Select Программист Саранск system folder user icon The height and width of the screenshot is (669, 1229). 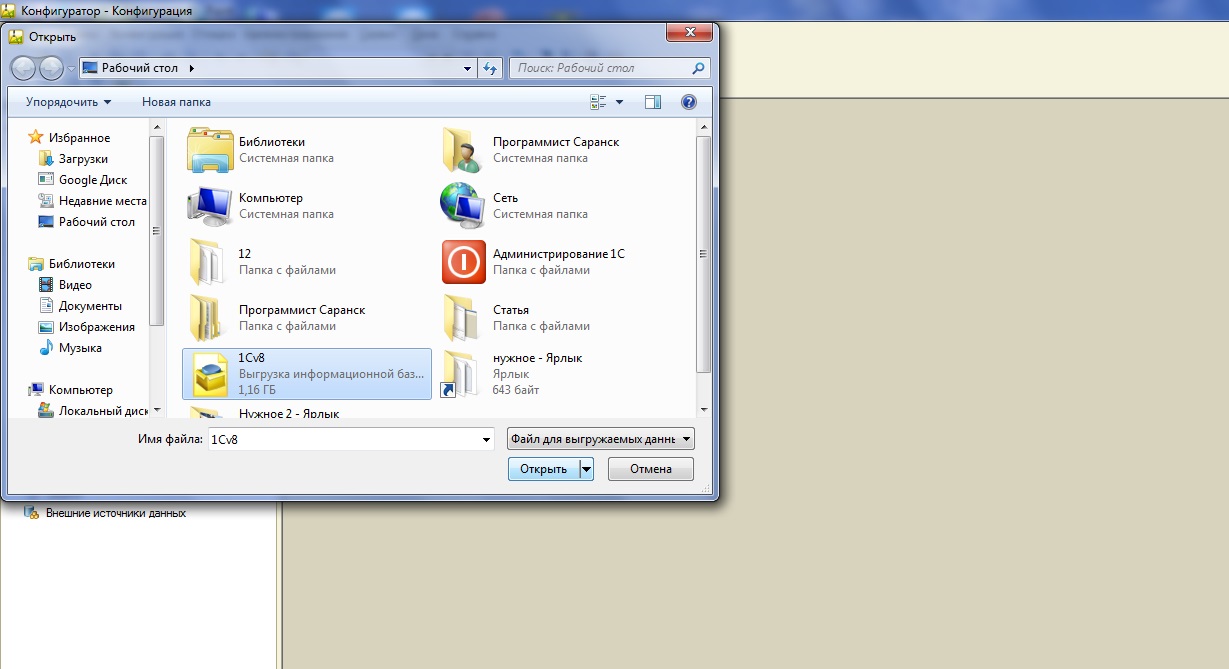point(464,150)
